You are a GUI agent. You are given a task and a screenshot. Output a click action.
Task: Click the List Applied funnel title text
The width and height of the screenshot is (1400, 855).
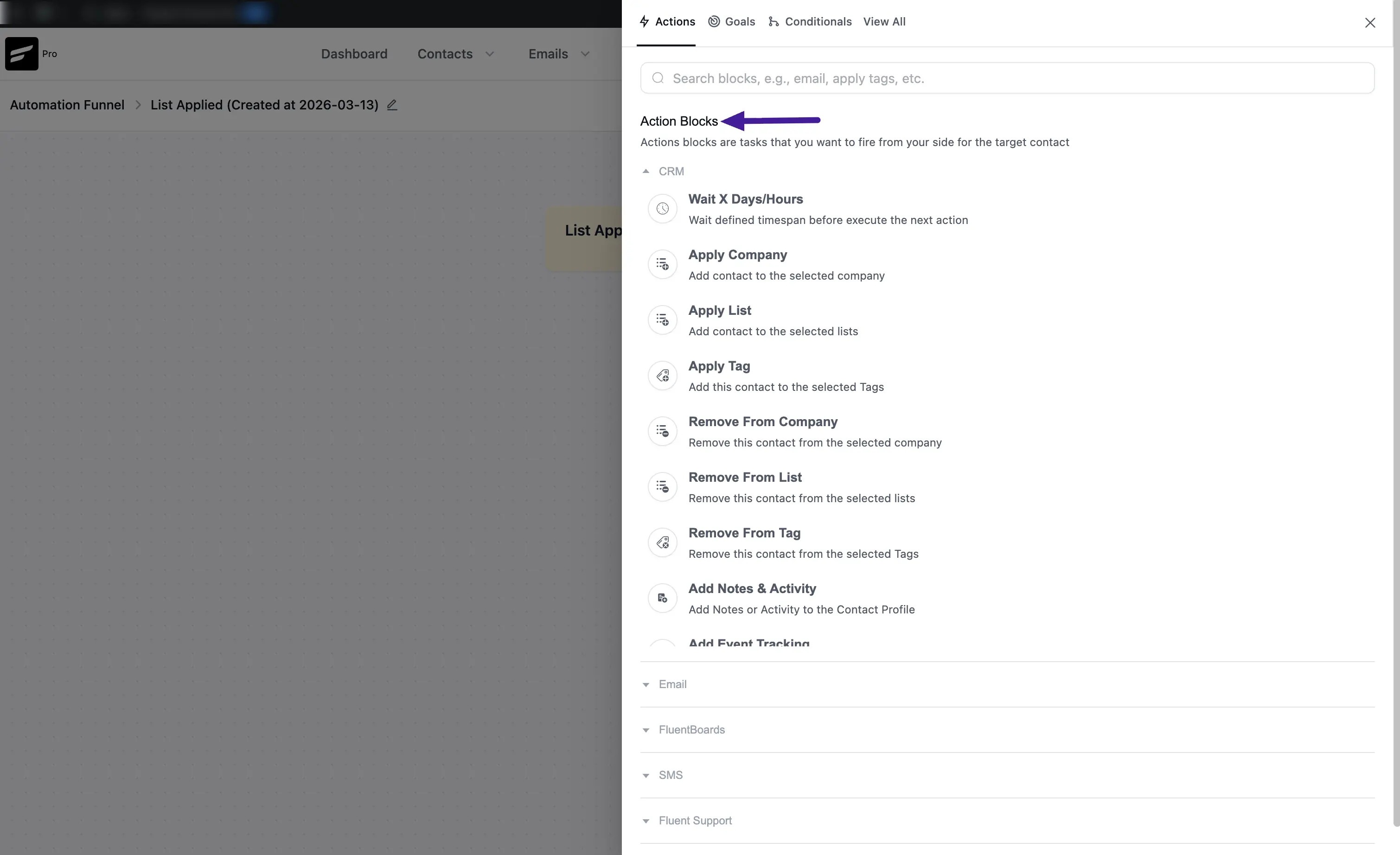[264, 105]
